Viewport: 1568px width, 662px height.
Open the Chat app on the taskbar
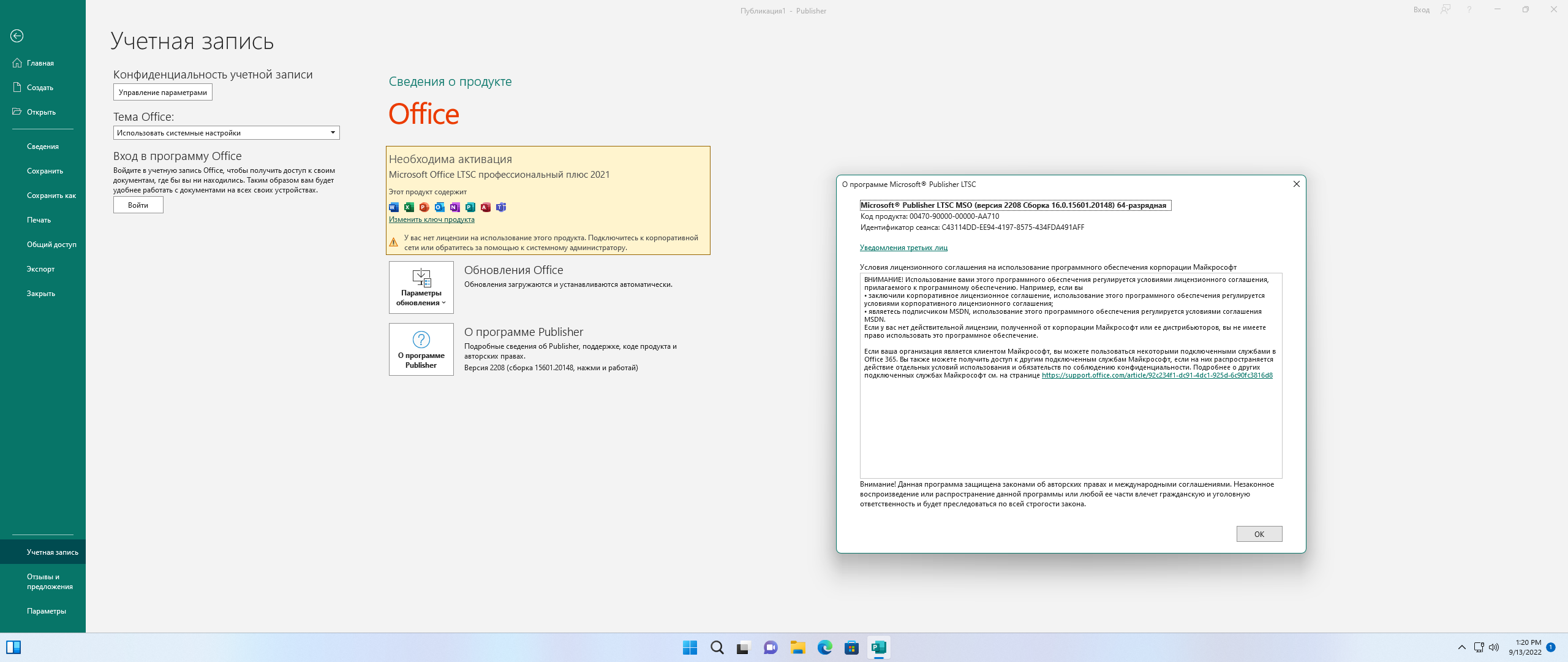tap(771, 647)
